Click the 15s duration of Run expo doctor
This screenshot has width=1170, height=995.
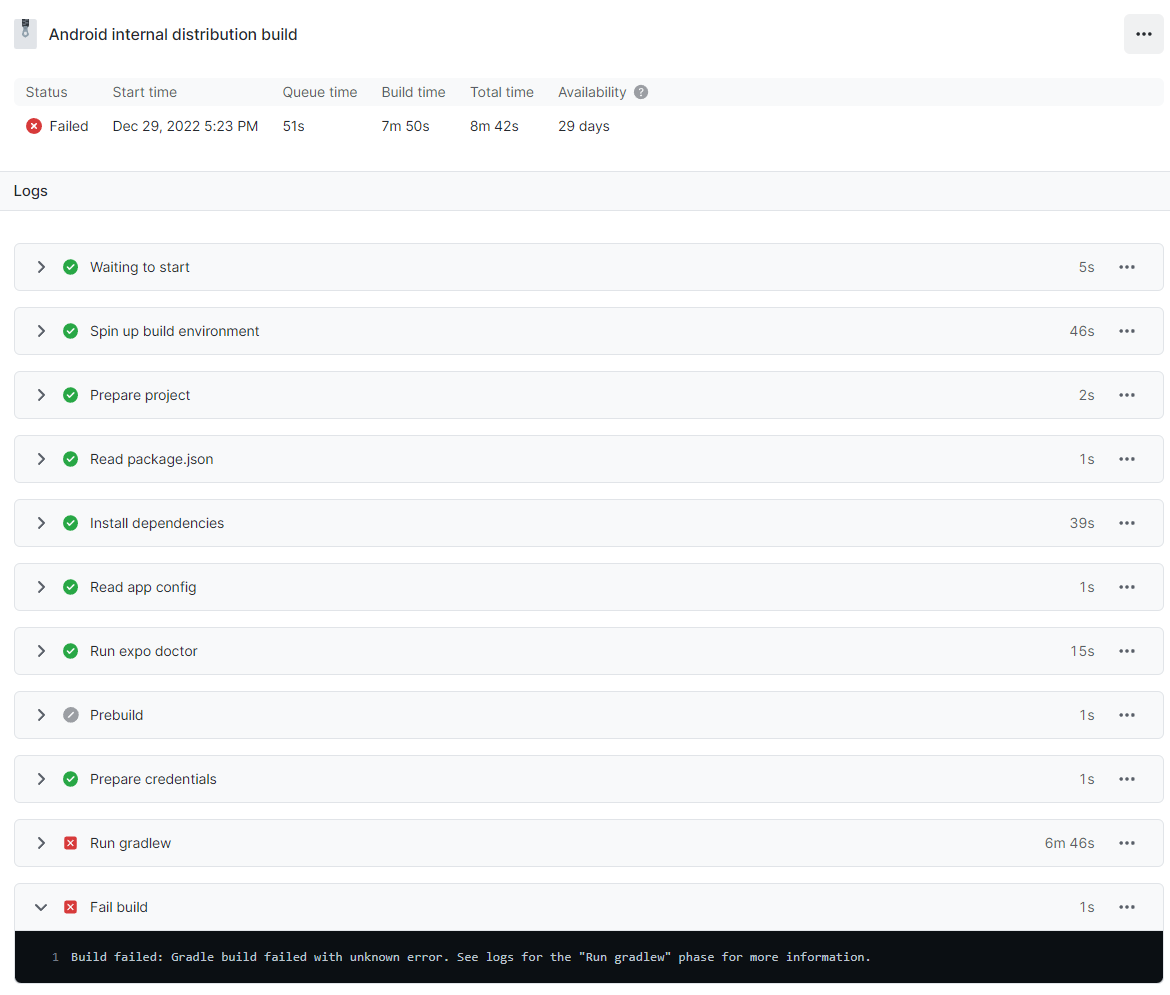pos(1082,652)
